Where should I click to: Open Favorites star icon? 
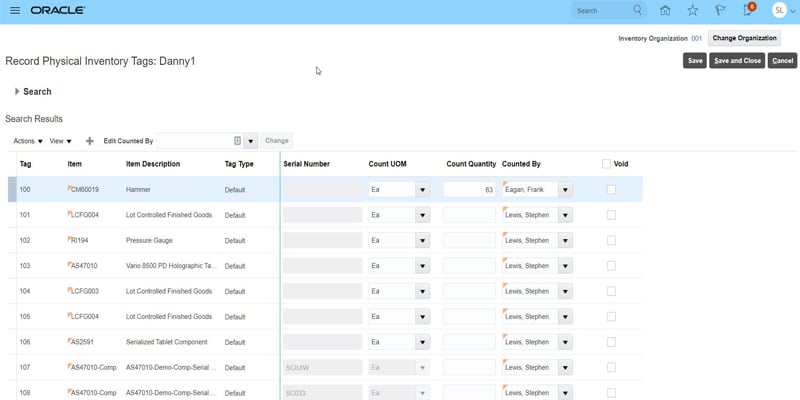693,10
